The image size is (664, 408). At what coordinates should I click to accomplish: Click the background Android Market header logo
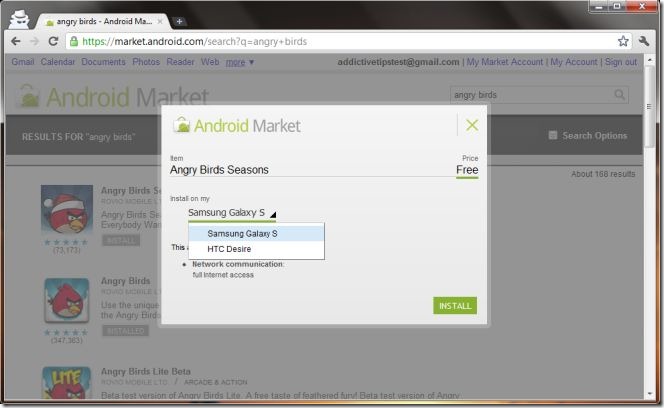point(113,97)
